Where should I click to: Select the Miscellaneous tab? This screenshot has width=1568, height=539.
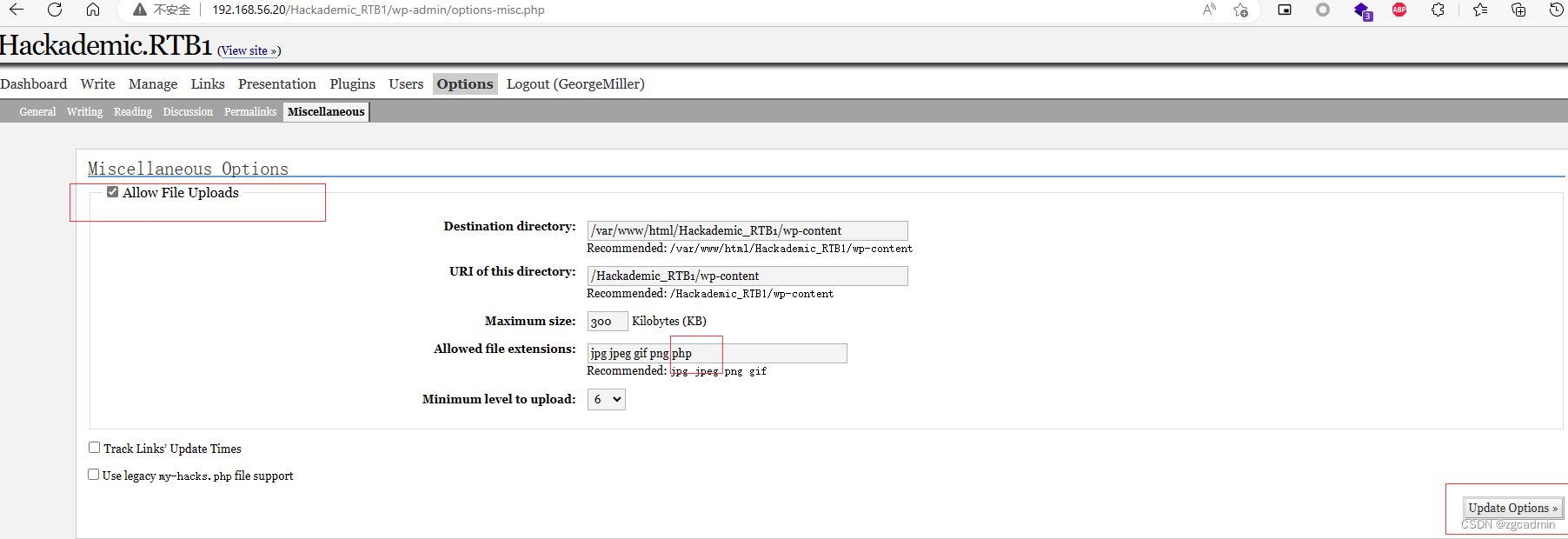[x=326, y=111]
